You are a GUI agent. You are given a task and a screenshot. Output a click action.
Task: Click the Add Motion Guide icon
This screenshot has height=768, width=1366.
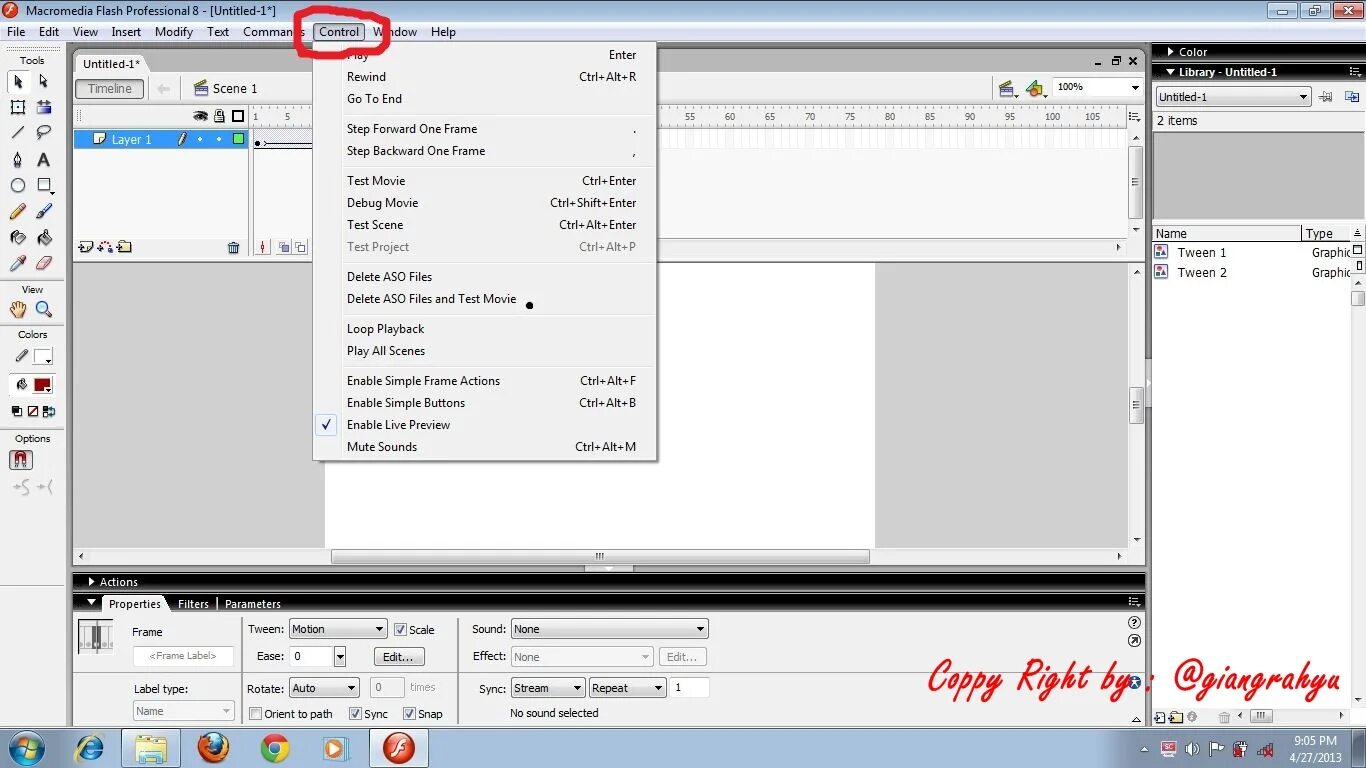tap(105, 247)
